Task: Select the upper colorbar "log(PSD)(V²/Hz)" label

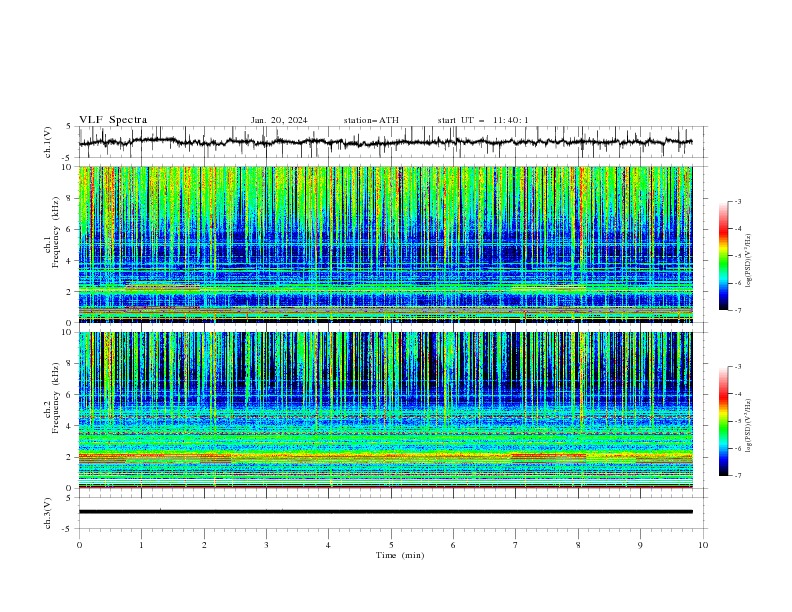Action: click(x=749, y=261)
